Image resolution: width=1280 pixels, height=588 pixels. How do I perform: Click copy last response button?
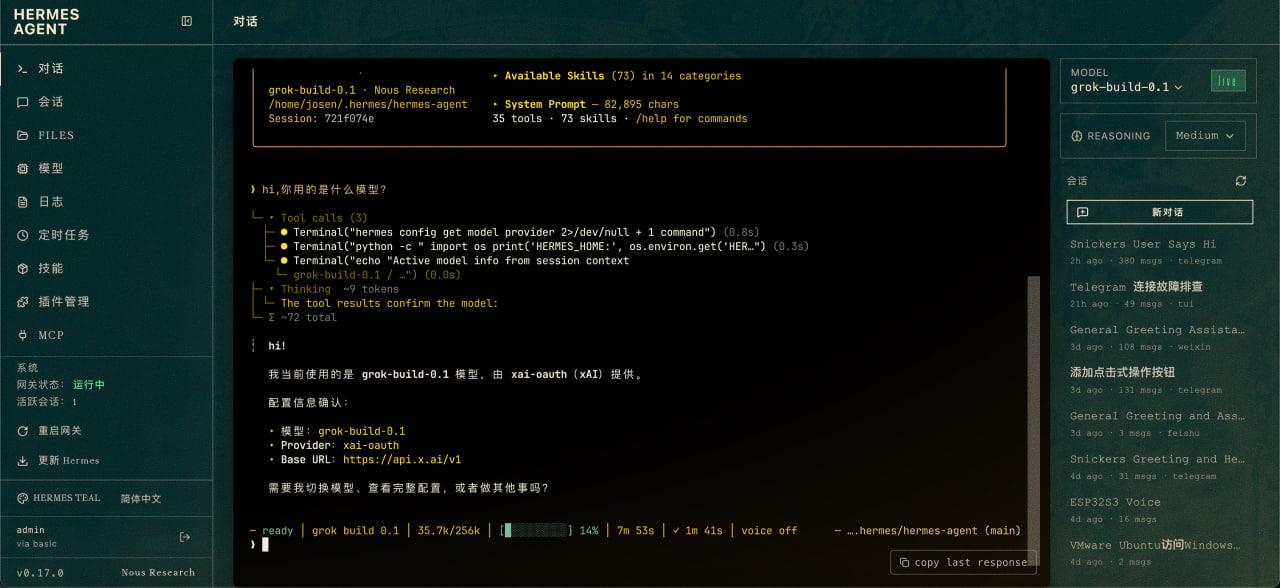coord(963,562)
